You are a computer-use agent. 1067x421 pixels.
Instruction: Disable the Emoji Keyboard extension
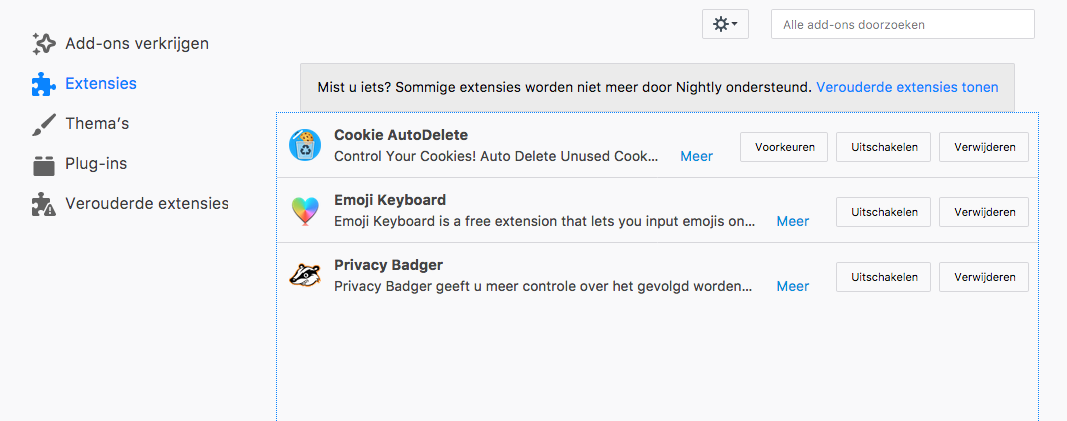tap(883, 212)
